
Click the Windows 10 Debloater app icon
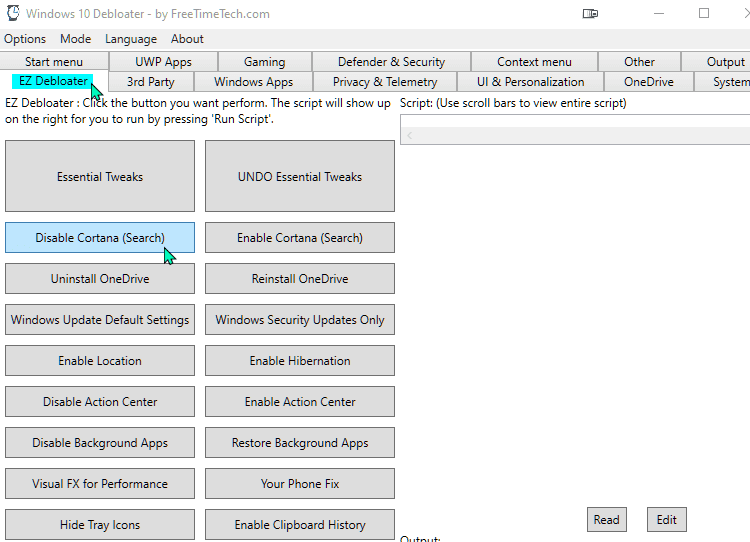pyautogui.click(x=13, y=13)
